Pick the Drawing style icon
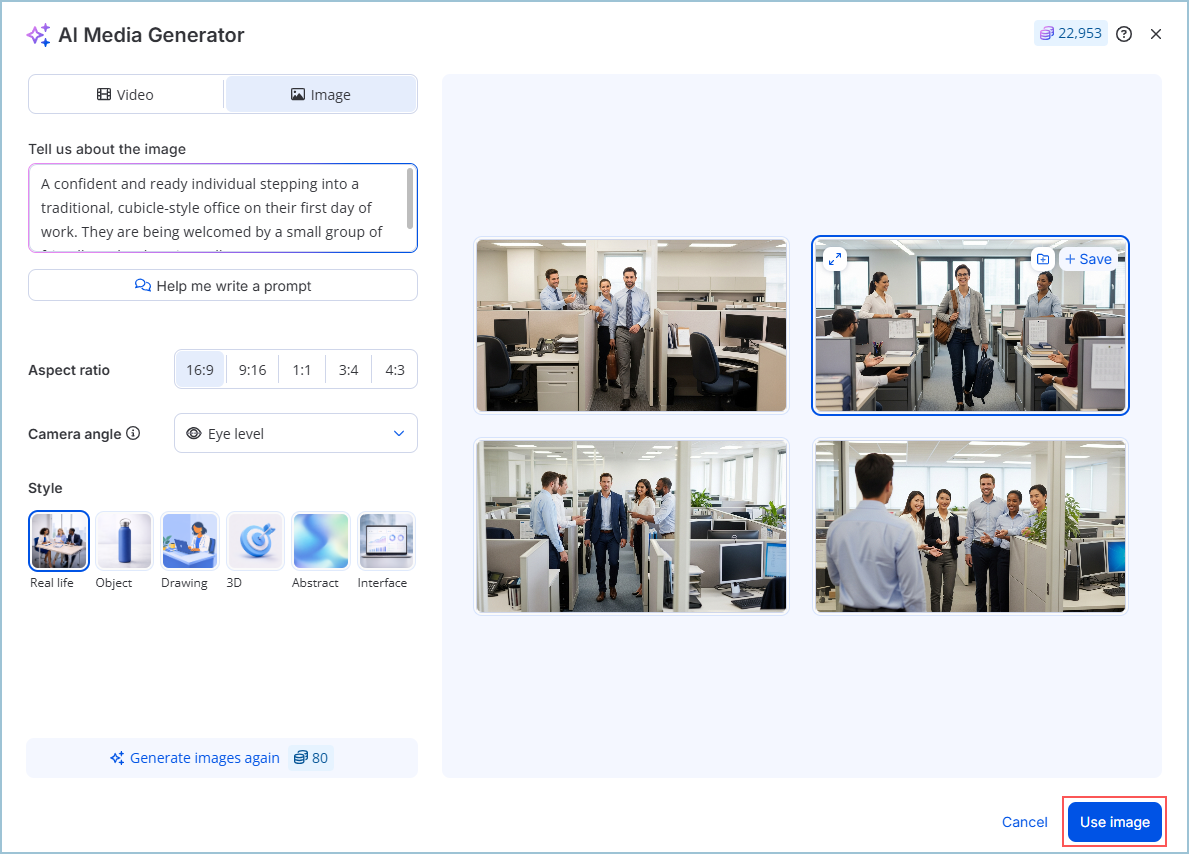 click(189, 541)
